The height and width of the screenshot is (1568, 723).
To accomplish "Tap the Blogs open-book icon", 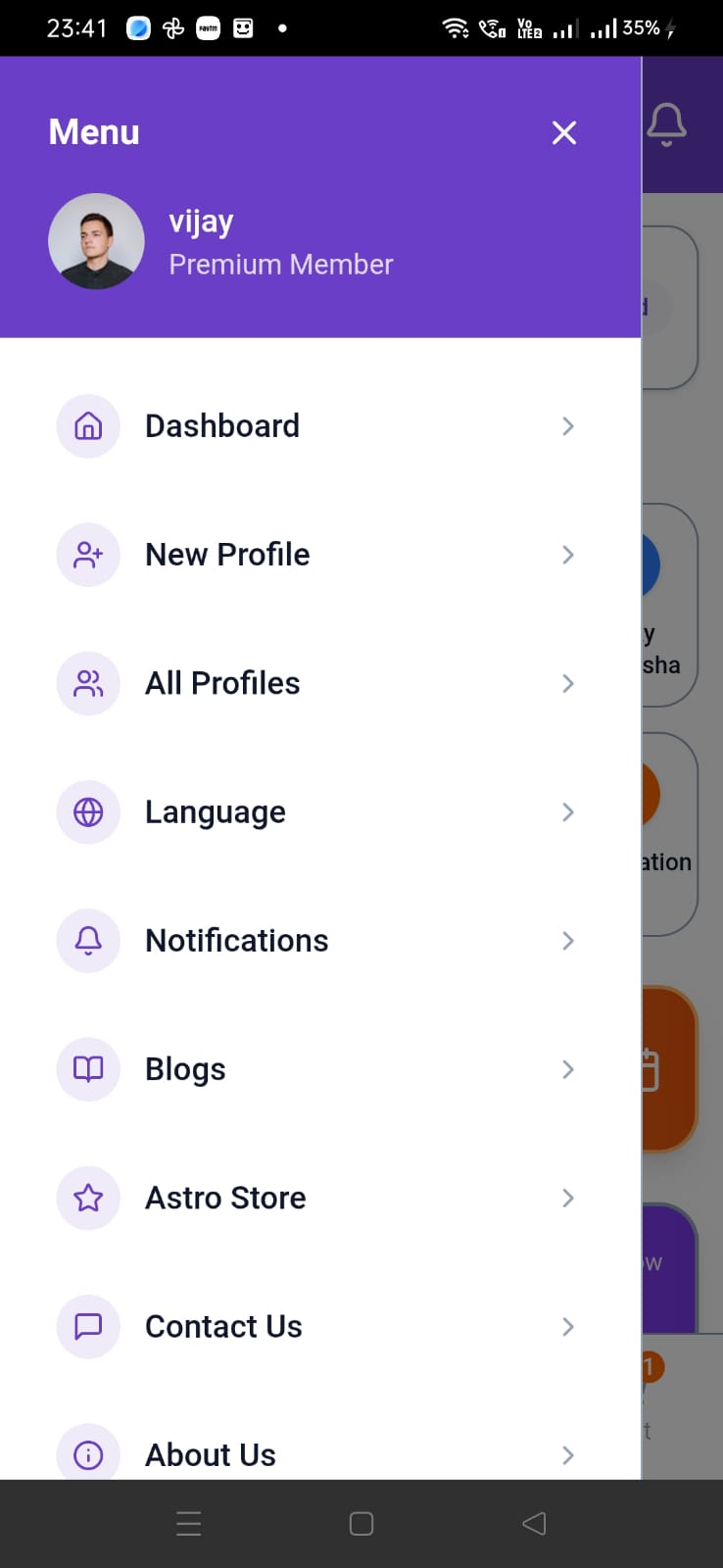I will [x=88, y=1069].
